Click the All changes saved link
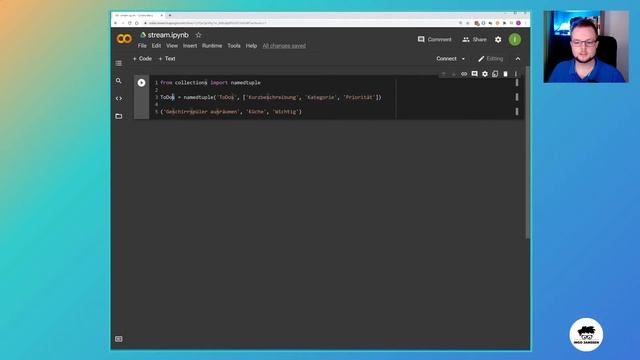 (x=284, y=46)
